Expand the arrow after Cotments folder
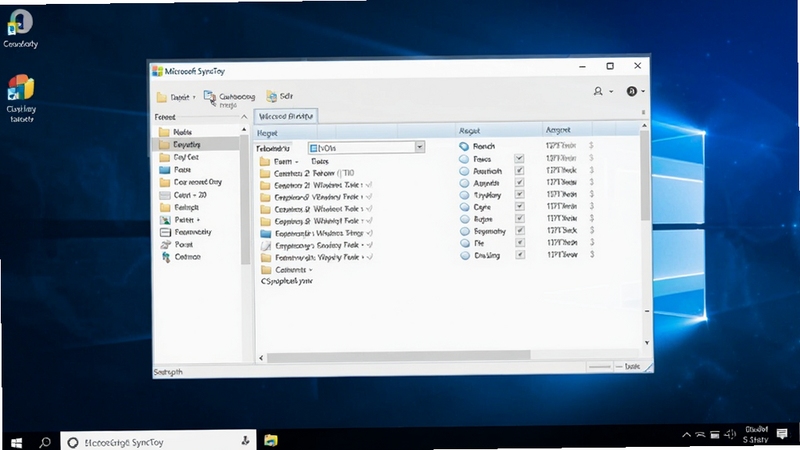Image resolution: width=800 pixels, height=450 pixels. (311, 270)
